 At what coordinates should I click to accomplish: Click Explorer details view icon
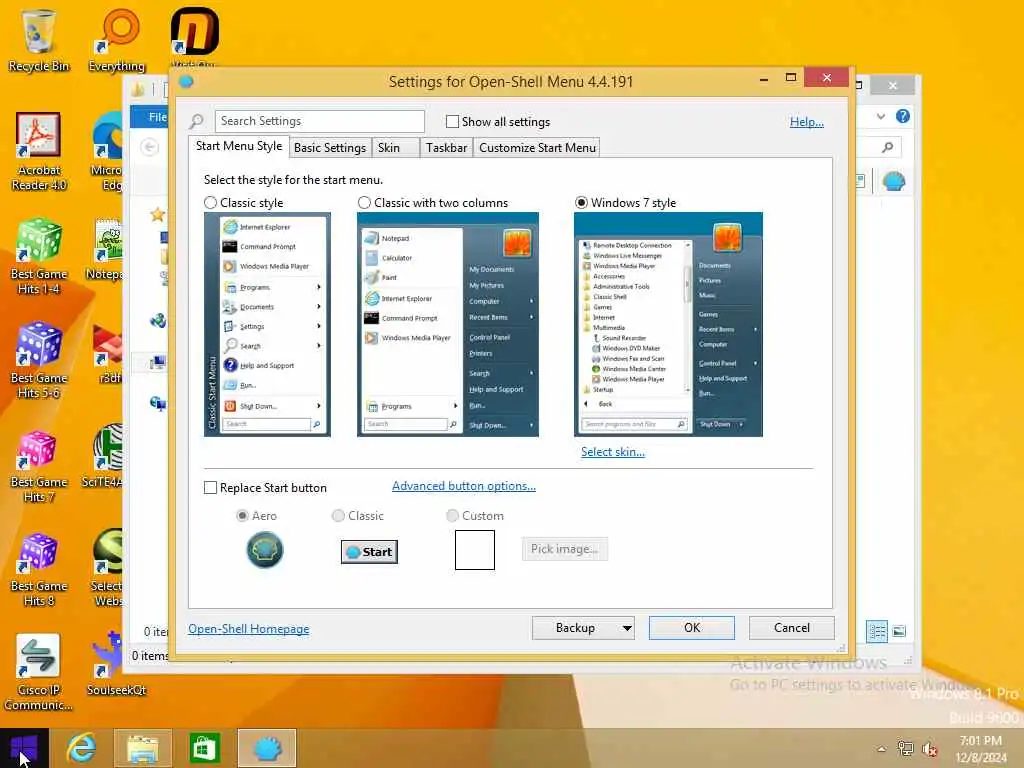[x=877, y=632]
